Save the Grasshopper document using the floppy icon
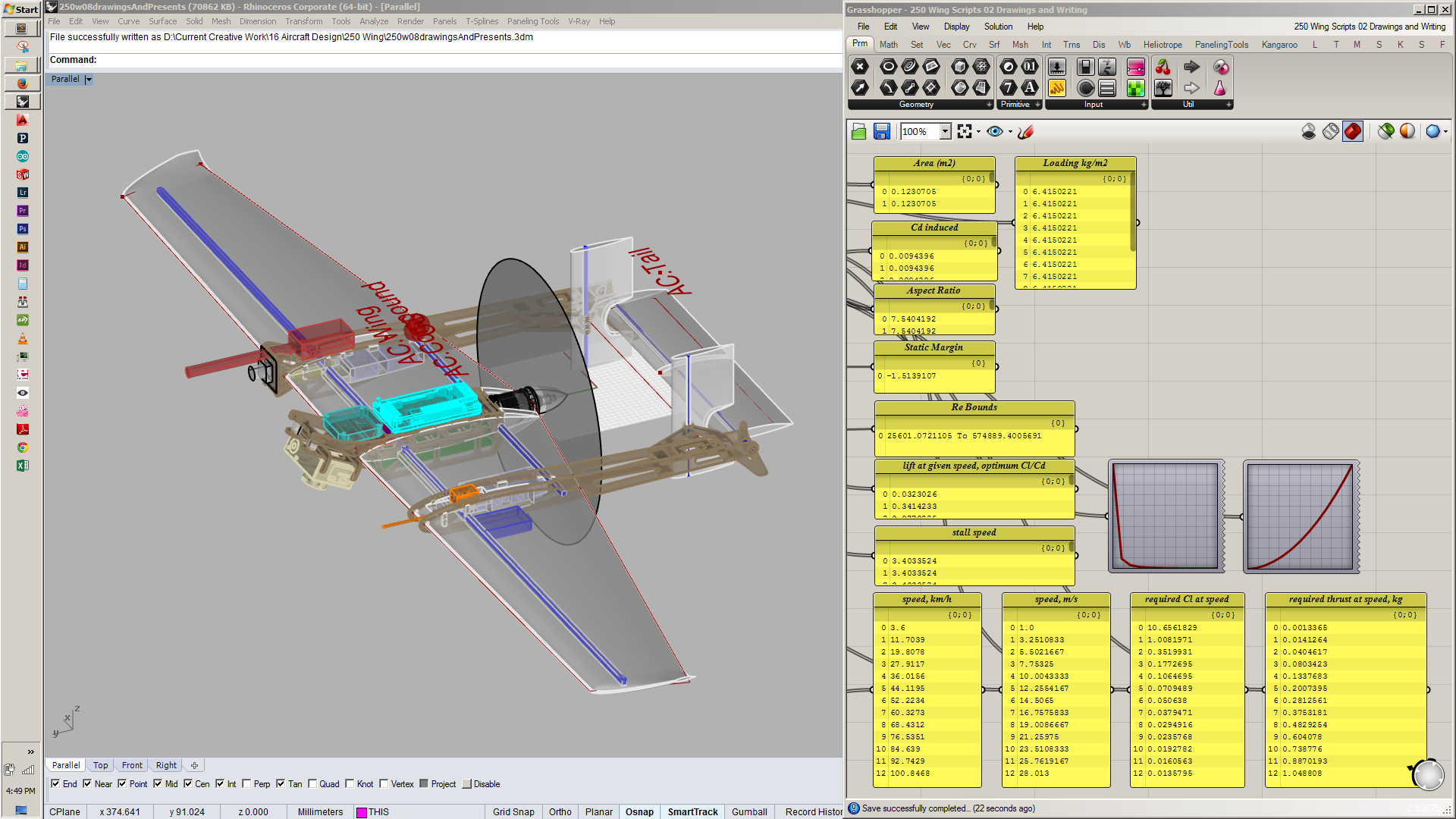Screen dimensions: 1456x819 click(x=881, y=132)
